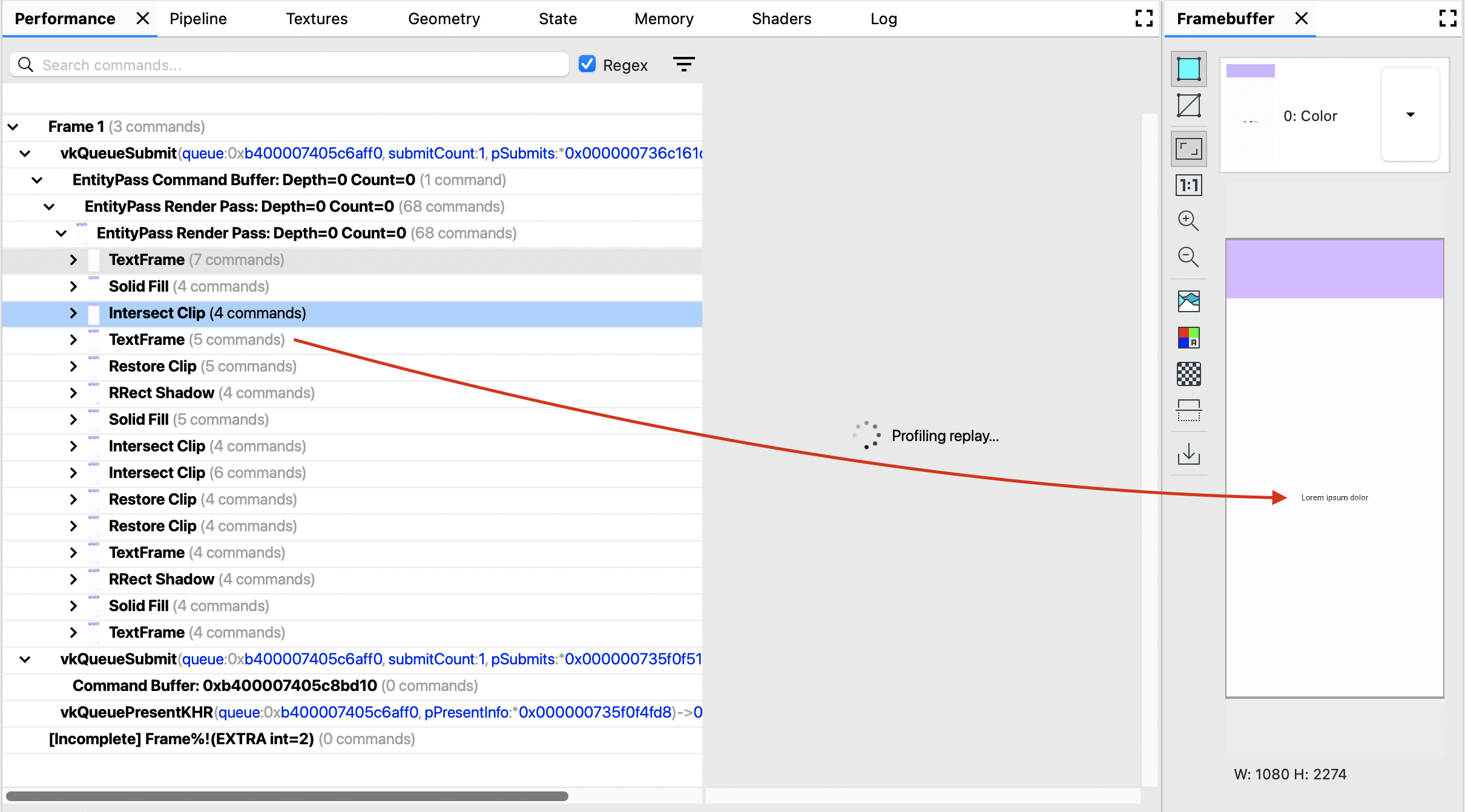
Task: Open the Color attachment dropdown
Action: 1411,115
